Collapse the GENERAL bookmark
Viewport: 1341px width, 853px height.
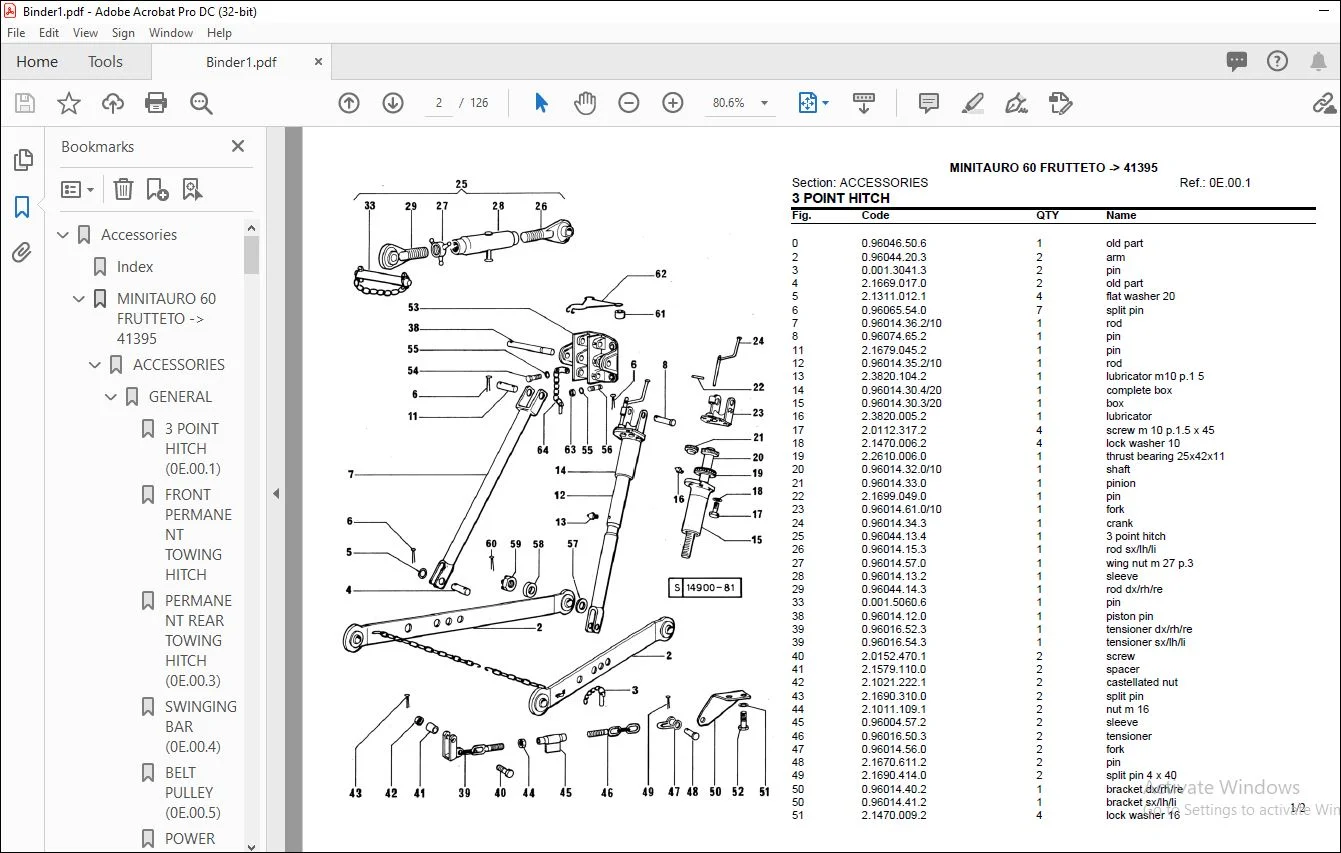(112, 397)
